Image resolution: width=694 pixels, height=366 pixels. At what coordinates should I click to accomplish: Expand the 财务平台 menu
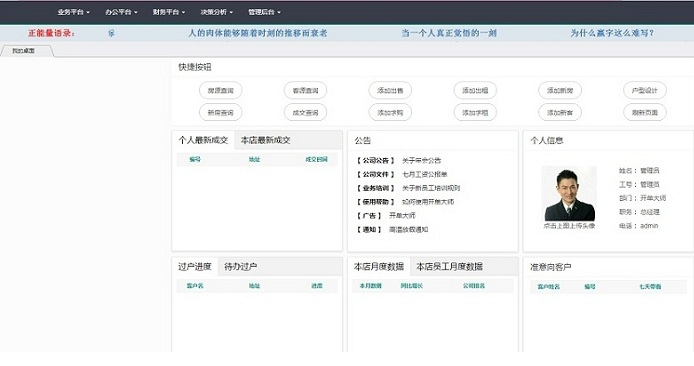(169, 12)
